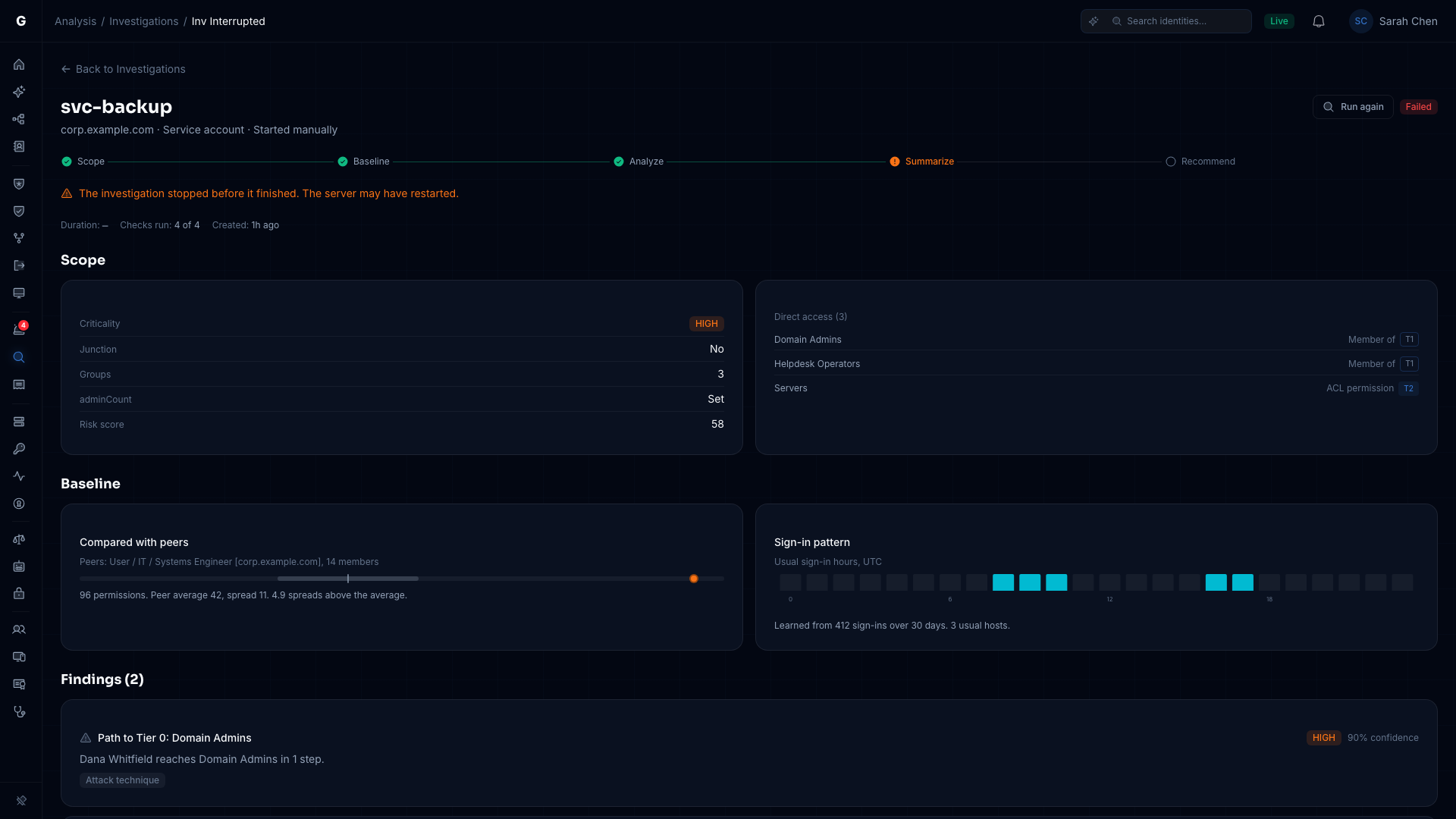Go Back to Investigations
The width and height of the screenshot is (1456, 819).
123,69
